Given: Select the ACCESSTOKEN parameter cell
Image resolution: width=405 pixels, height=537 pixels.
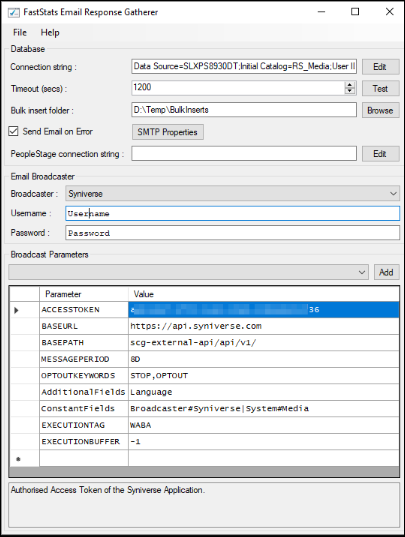Looking at the screenshot, I should point(84,310).
